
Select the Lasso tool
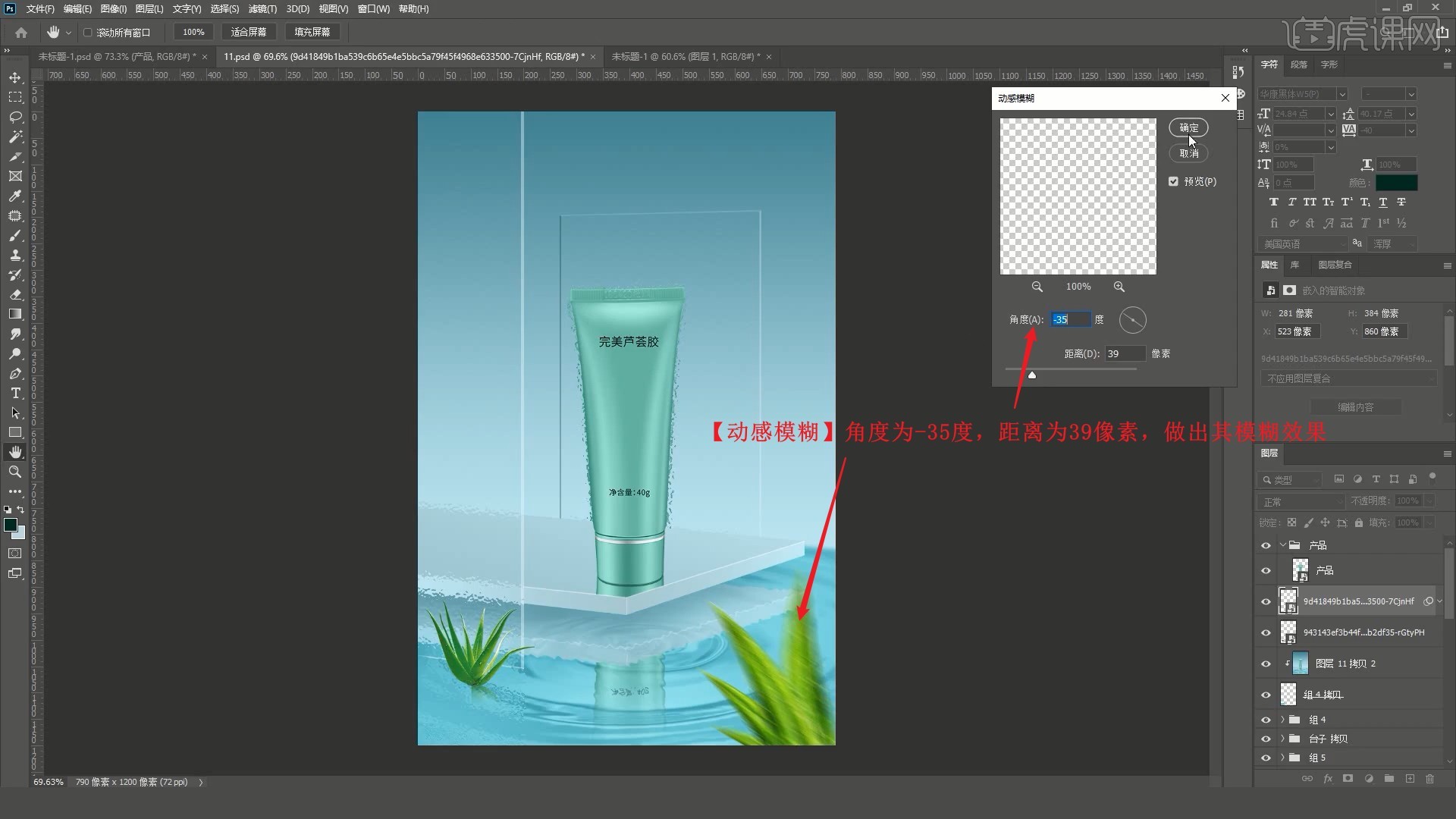point(15,117)
